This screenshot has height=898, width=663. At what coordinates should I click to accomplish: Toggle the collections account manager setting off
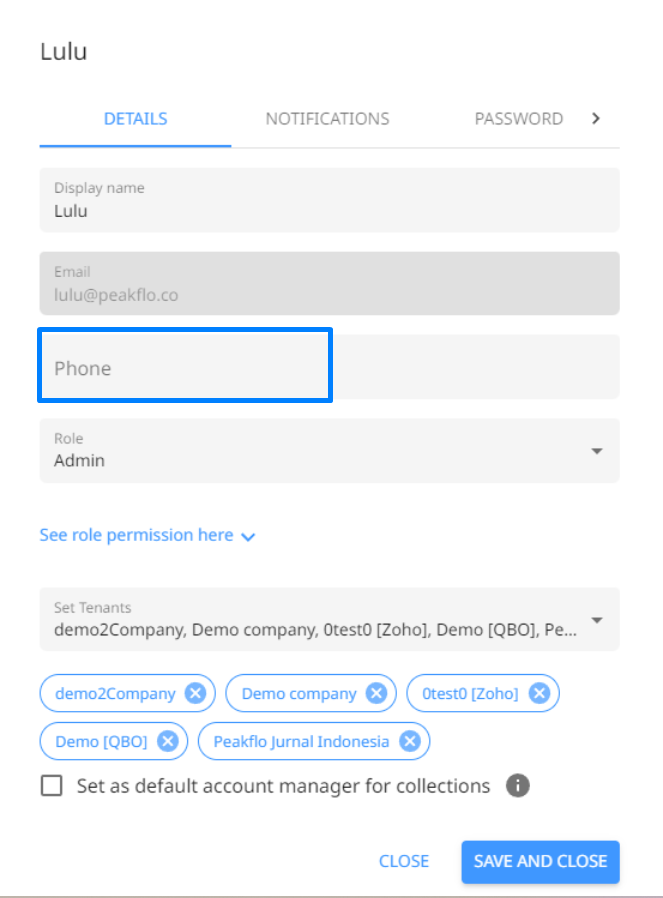51,786
